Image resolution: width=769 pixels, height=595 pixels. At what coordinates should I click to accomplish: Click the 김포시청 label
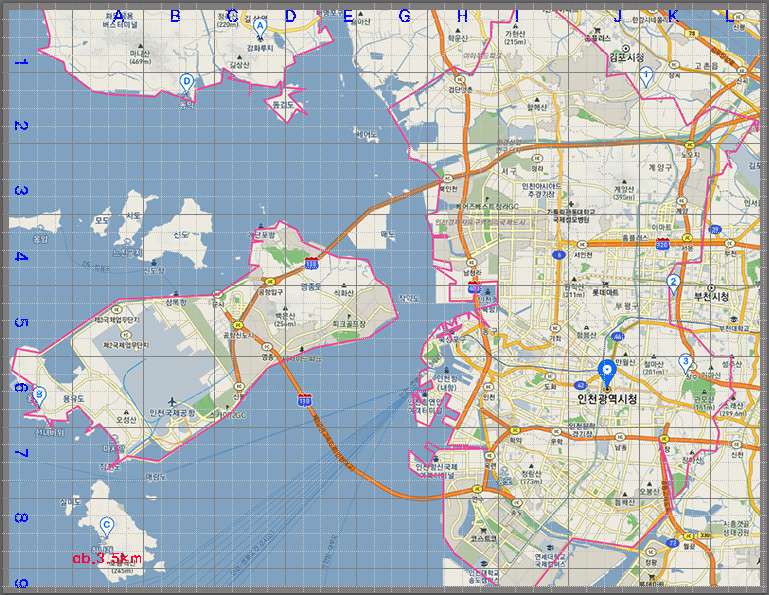coord(629,58)
